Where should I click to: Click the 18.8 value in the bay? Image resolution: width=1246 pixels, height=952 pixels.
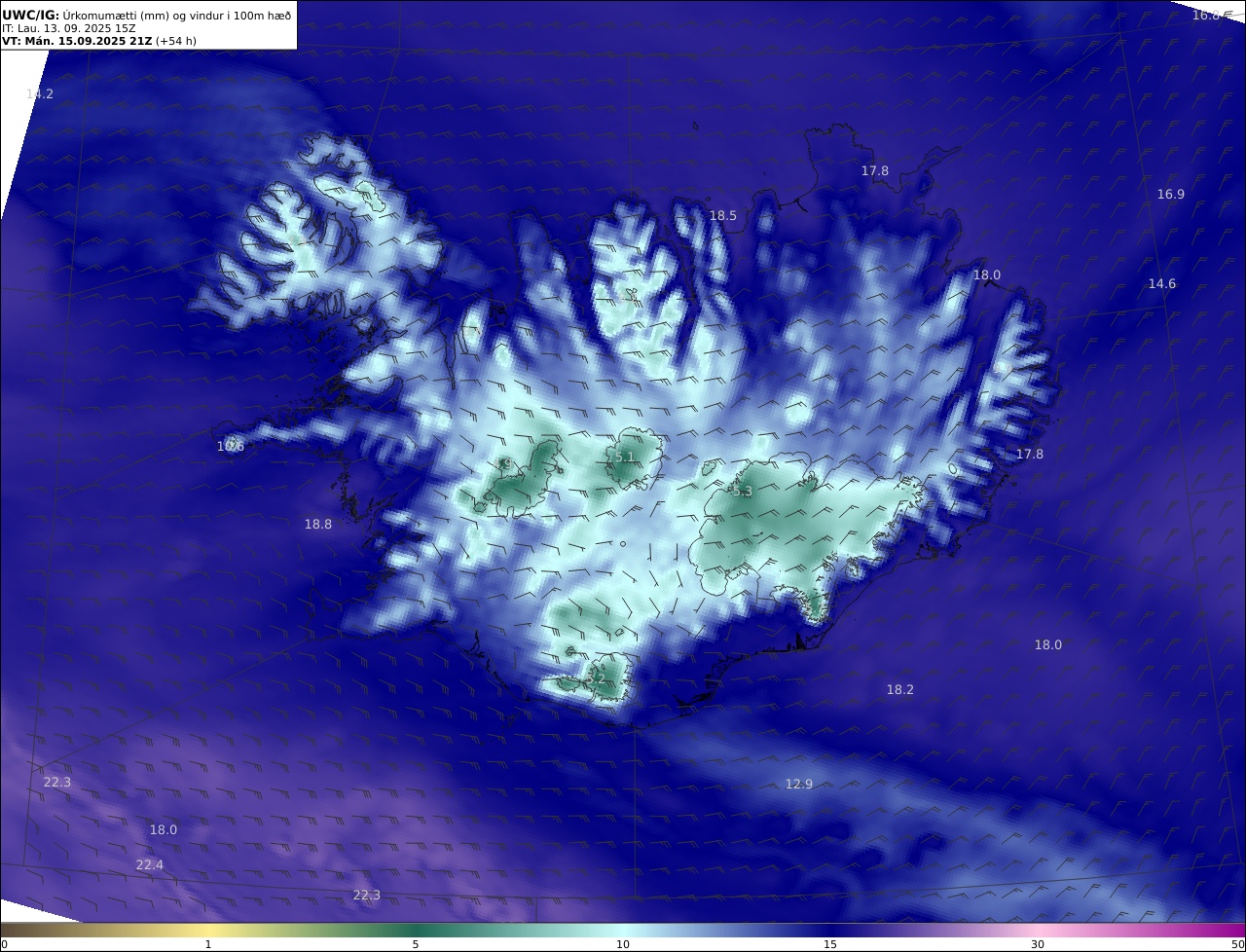318,524
